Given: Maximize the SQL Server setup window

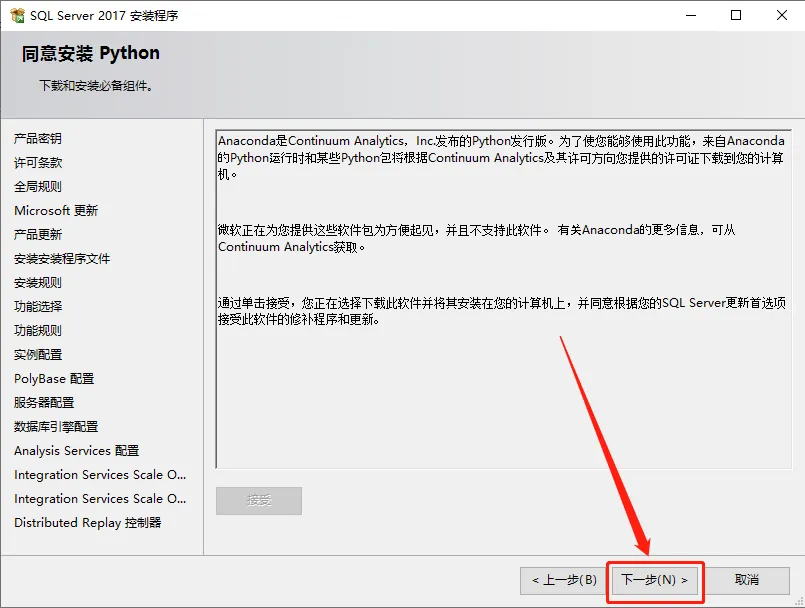Looking at the screenshot, I should pyautogui.click(x=736, y=15).
